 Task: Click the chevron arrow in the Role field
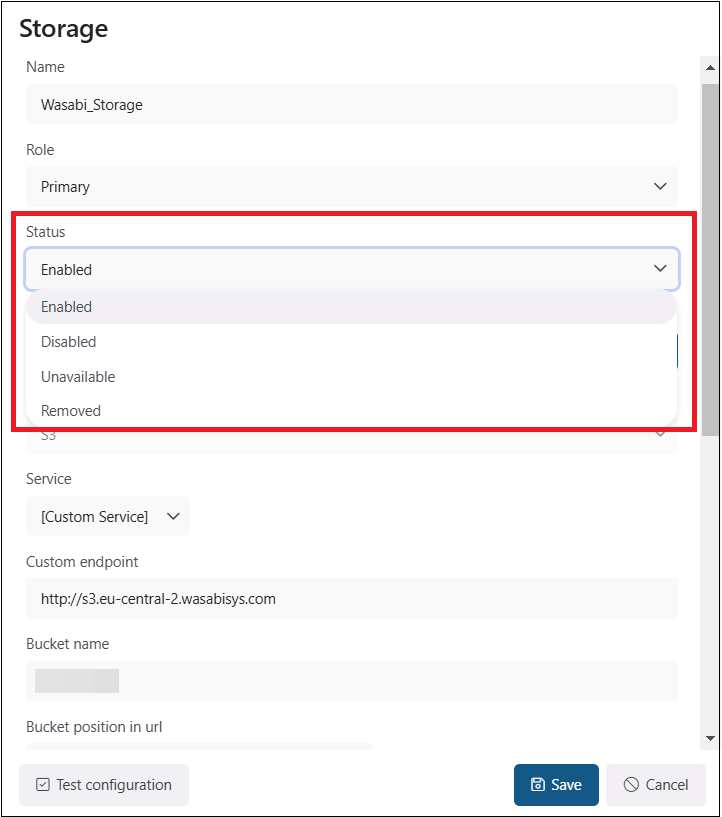660,187
